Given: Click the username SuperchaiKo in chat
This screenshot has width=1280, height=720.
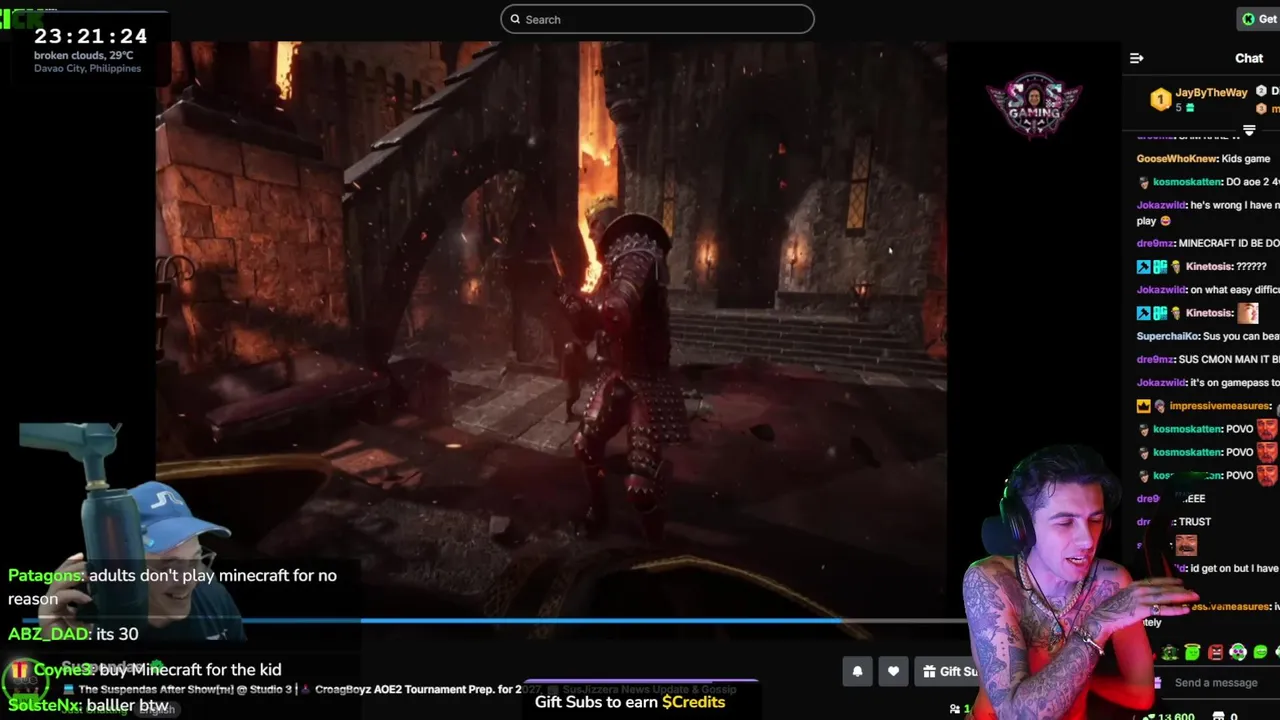Looking at the screenshot, I should 1167,336.
